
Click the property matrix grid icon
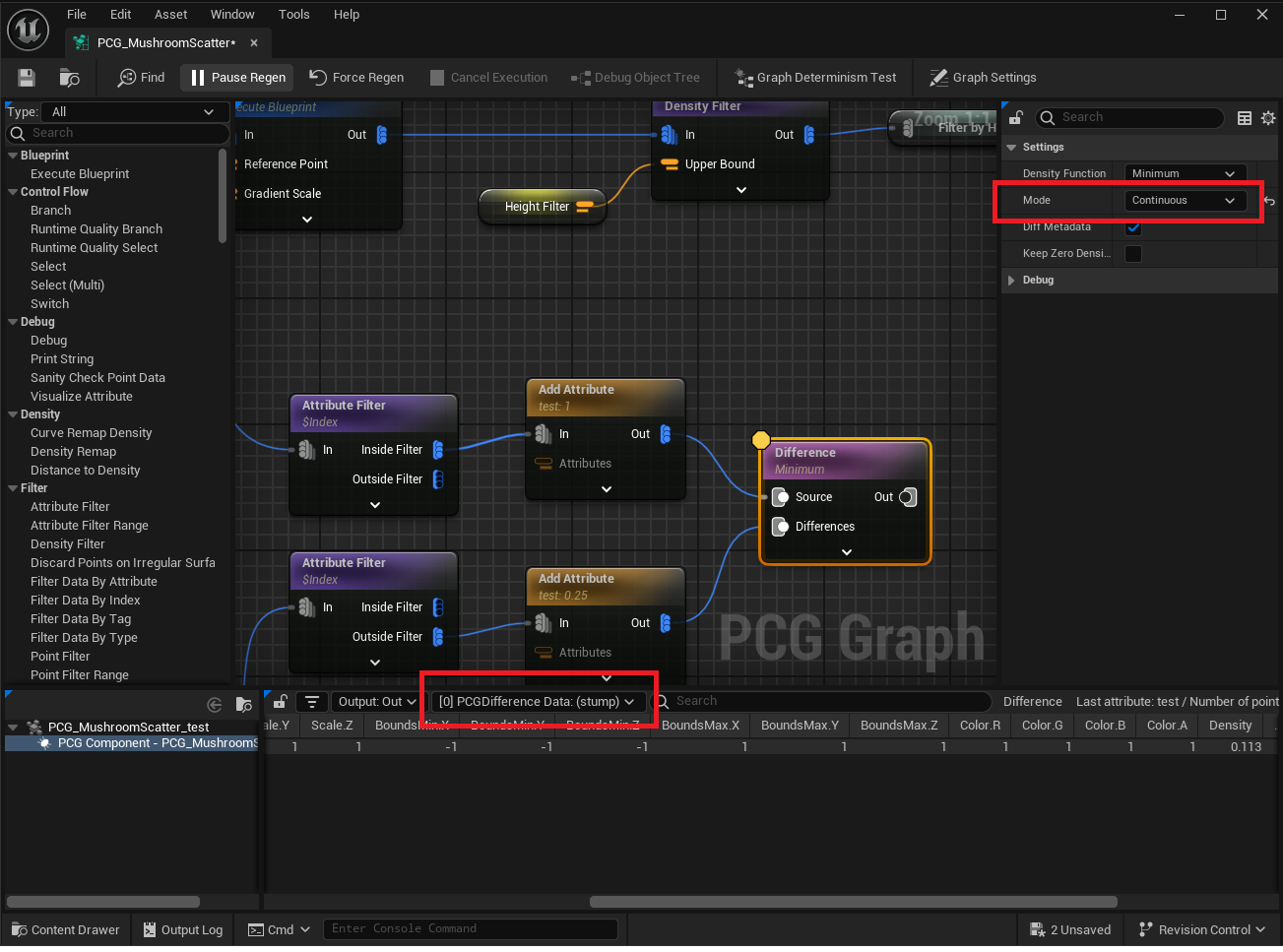1245,118
